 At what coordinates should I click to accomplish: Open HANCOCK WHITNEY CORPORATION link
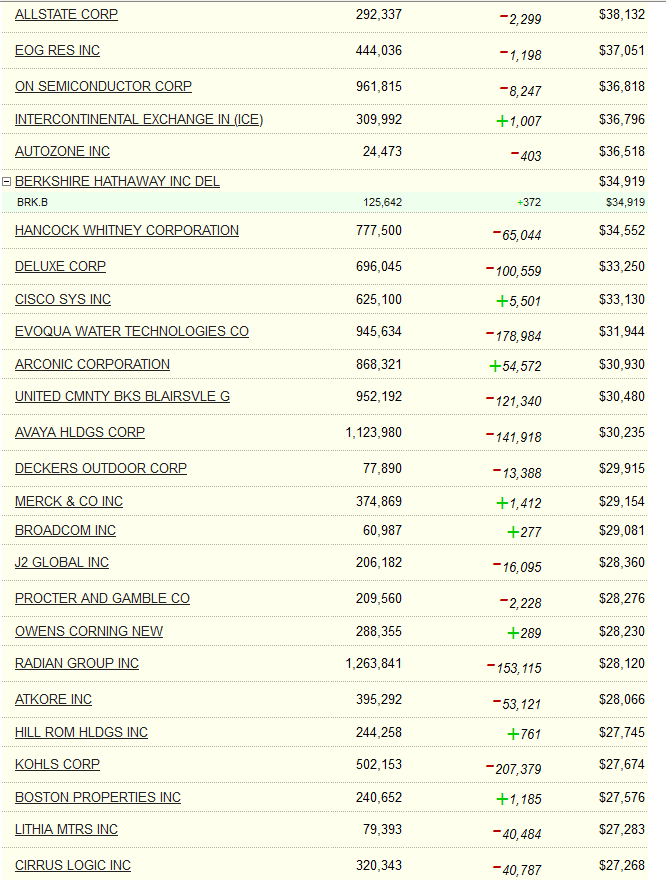click(127, 231)
